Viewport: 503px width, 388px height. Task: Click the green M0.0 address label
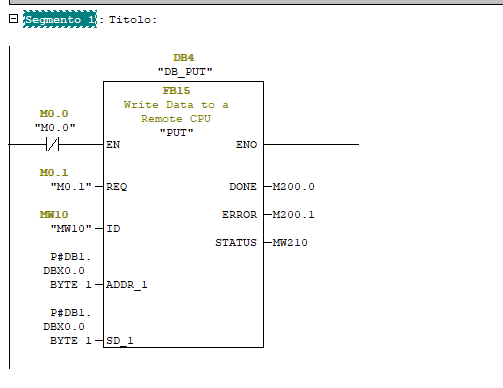(54, 114)
